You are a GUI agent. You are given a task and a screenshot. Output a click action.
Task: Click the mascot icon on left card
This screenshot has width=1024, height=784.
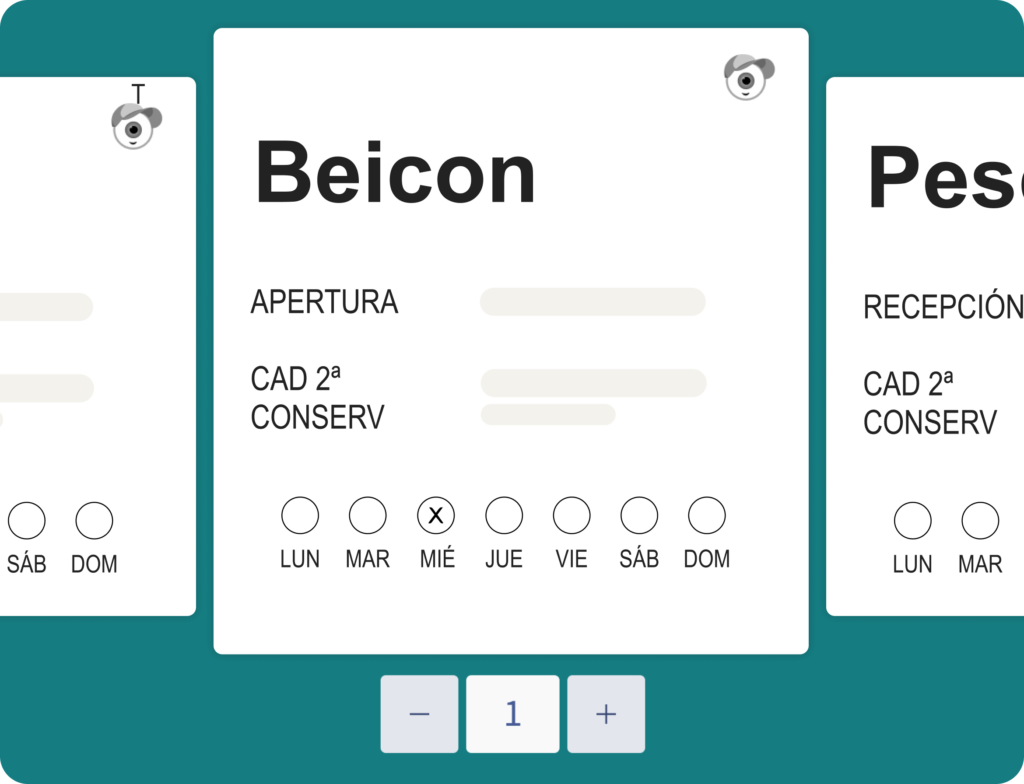click(x=136, y=126)
